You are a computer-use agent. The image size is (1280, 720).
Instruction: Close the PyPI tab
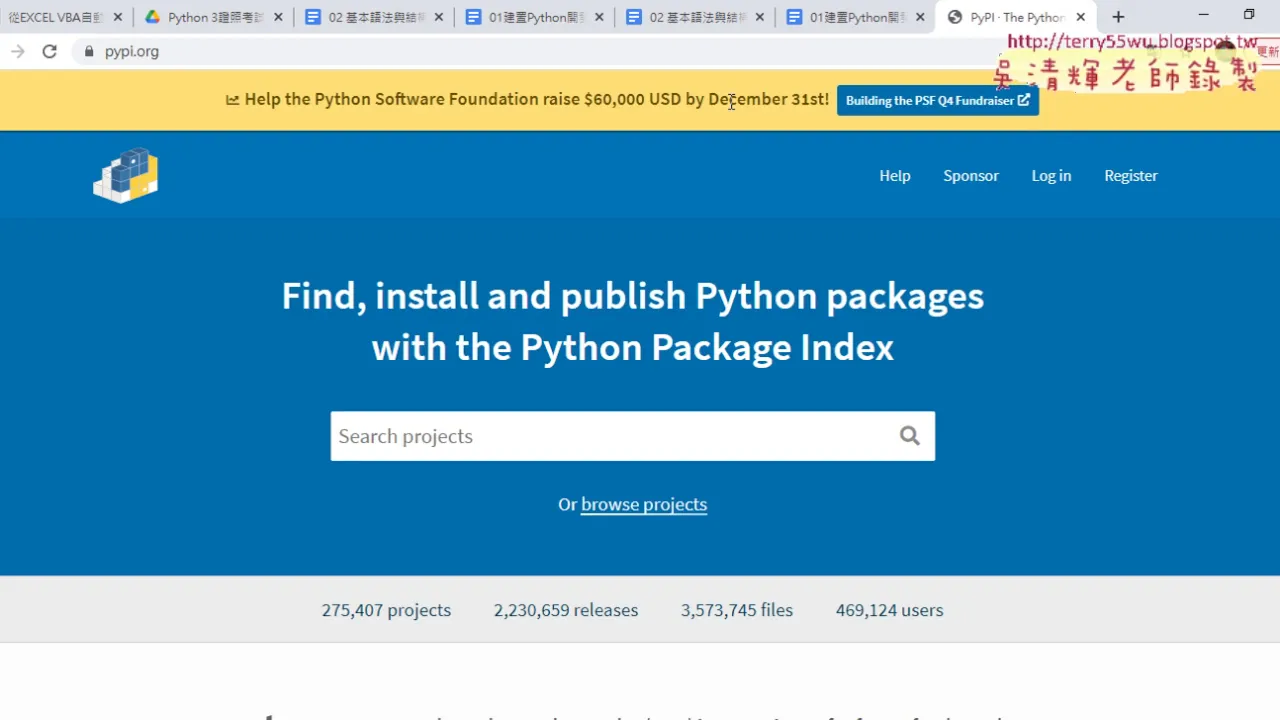tap(1080, 17)
